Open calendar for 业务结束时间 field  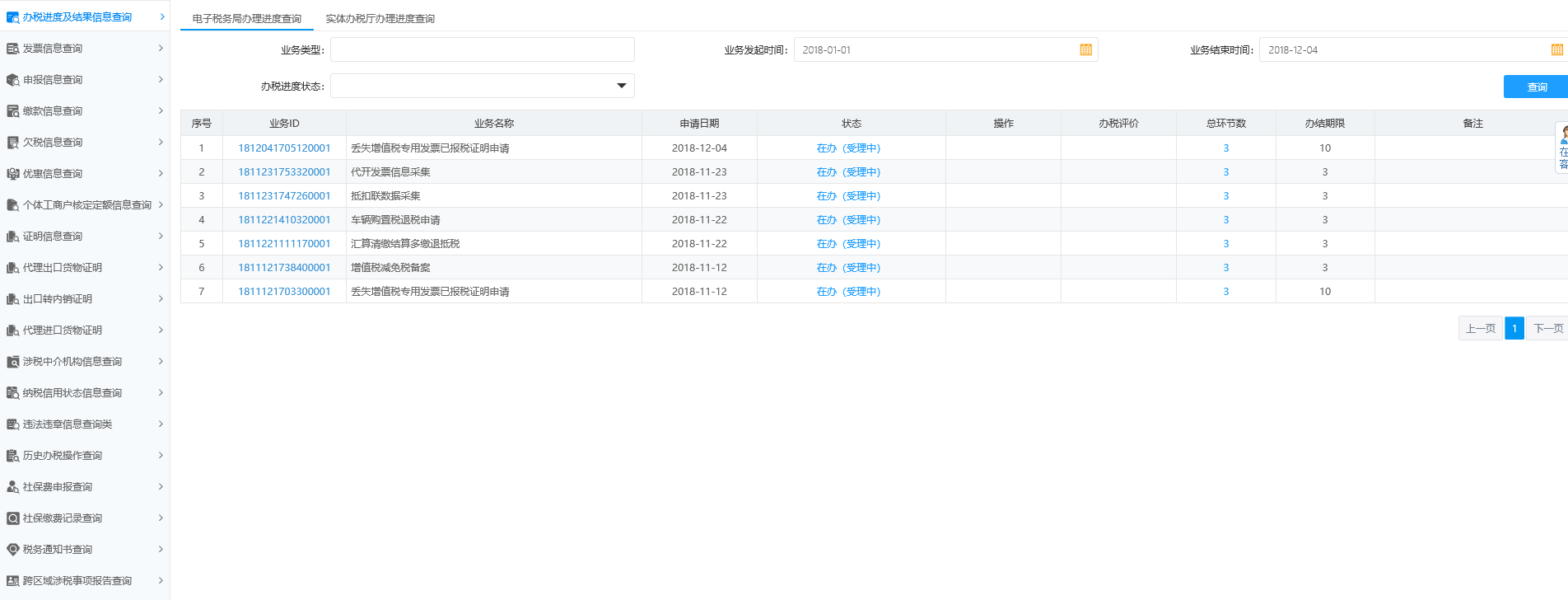[1556, 50]
